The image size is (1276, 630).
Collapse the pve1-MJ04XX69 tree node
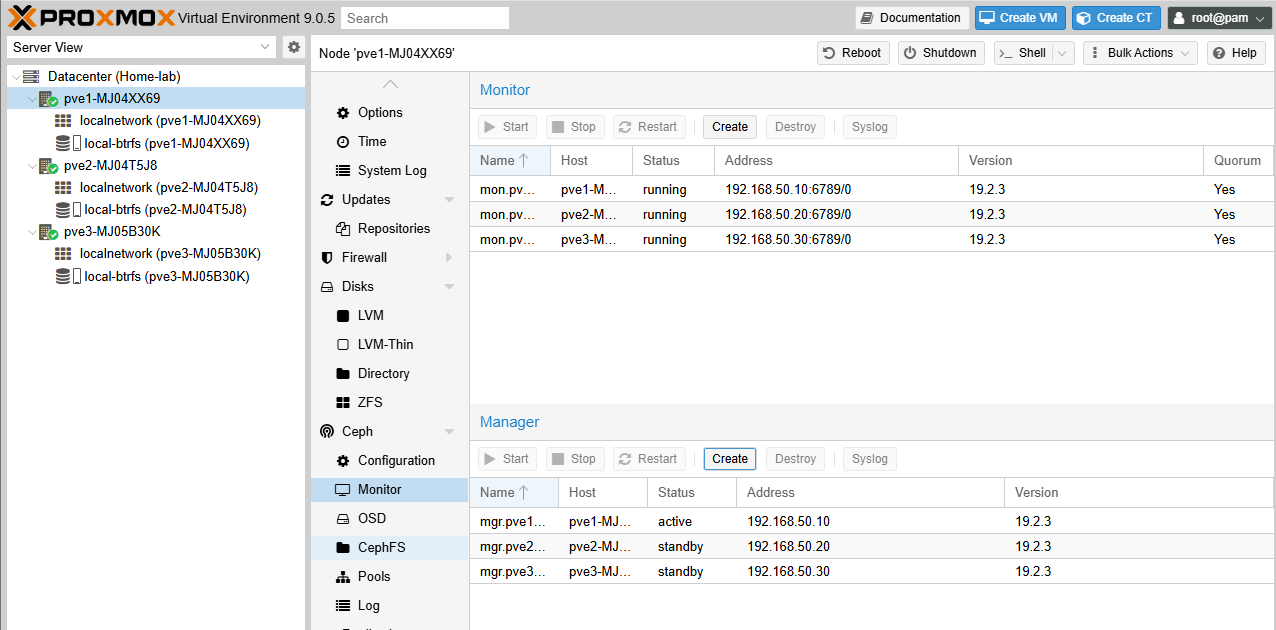(31, 99)
